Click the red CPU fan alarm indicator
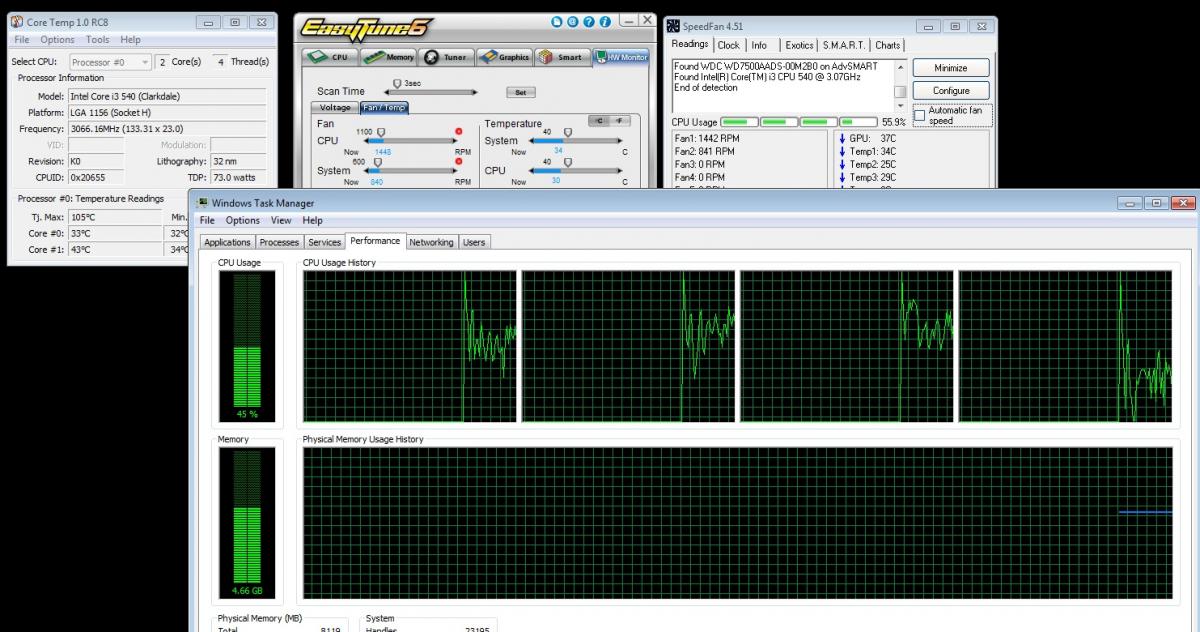 [x=459, y=131]
